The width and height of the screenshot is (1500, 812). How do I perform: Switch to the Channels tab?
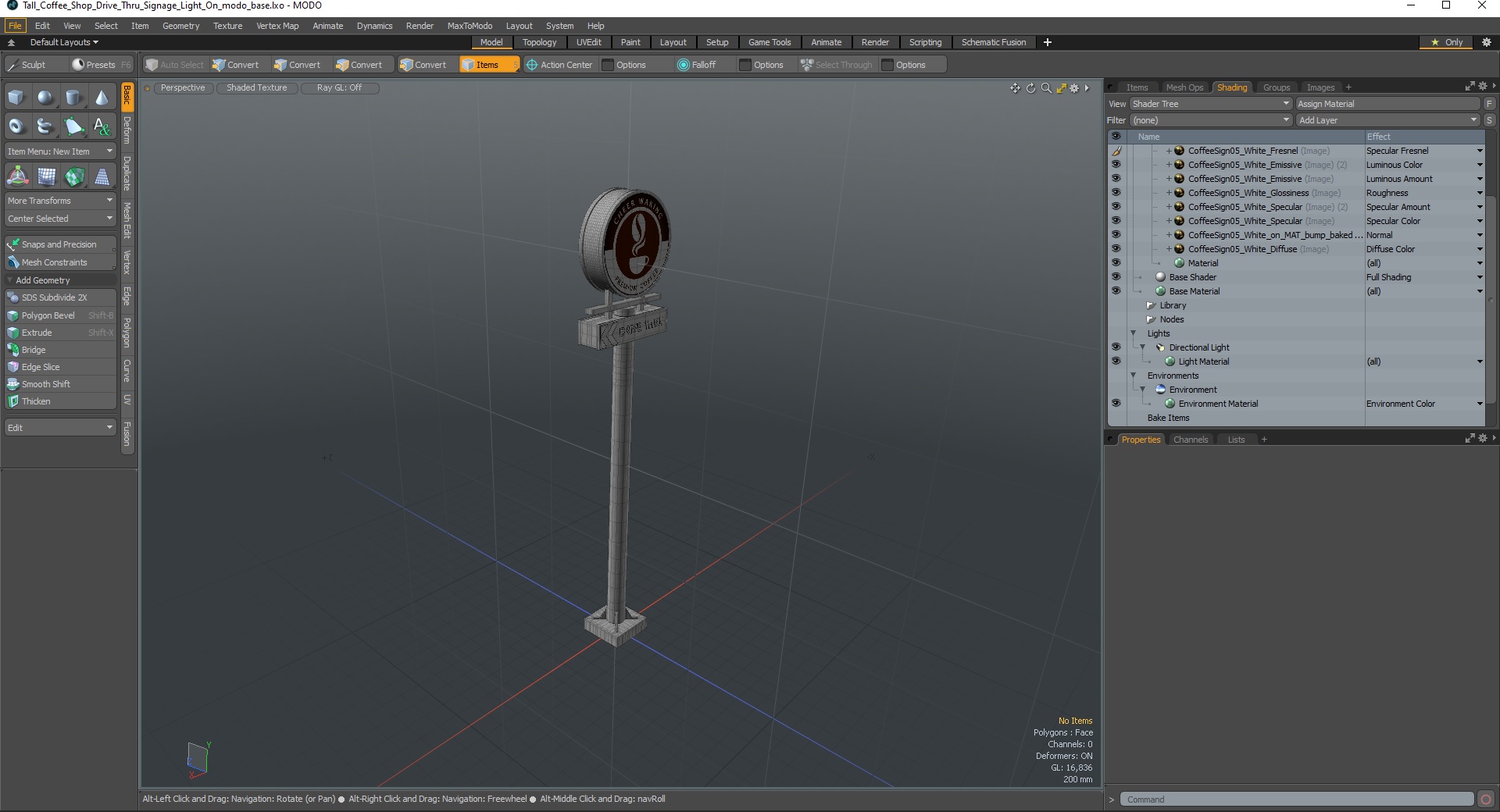[x=1190, y=440]
